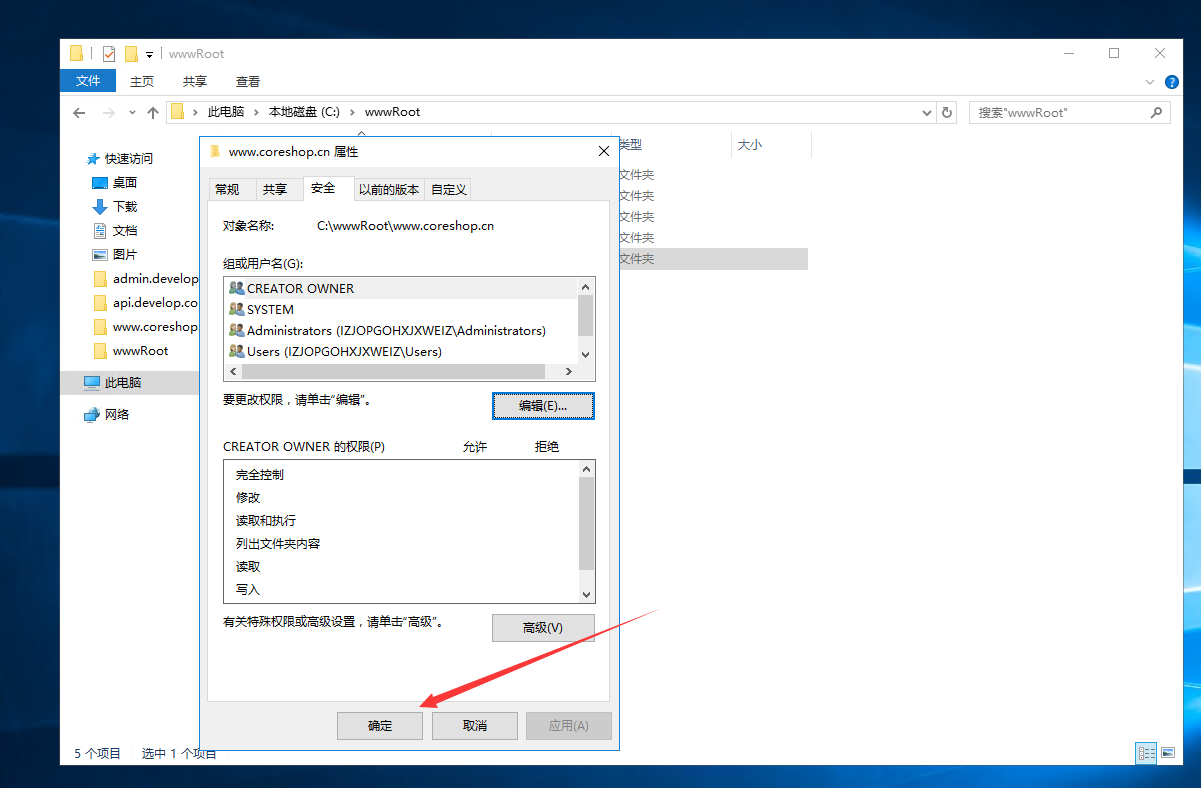Open the 查看 ribbon tab

point(248,82)
